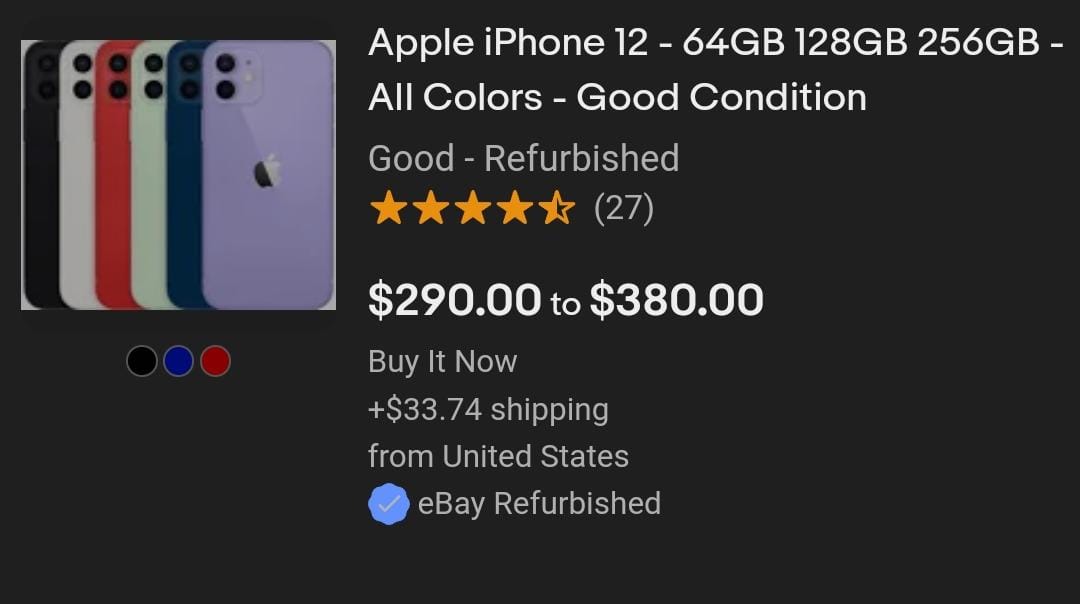
Task: Click the Buy It Now text
Action: click(442, 361)
